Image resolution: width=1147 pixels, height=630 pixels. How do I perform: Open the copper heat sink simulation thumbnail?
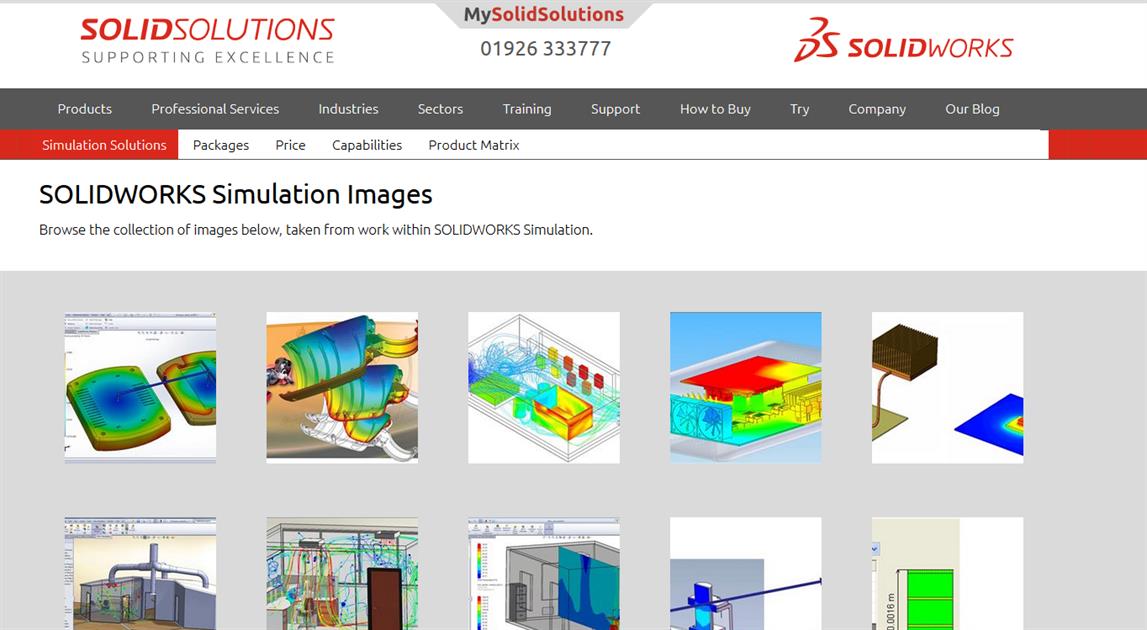pos(946,386)
